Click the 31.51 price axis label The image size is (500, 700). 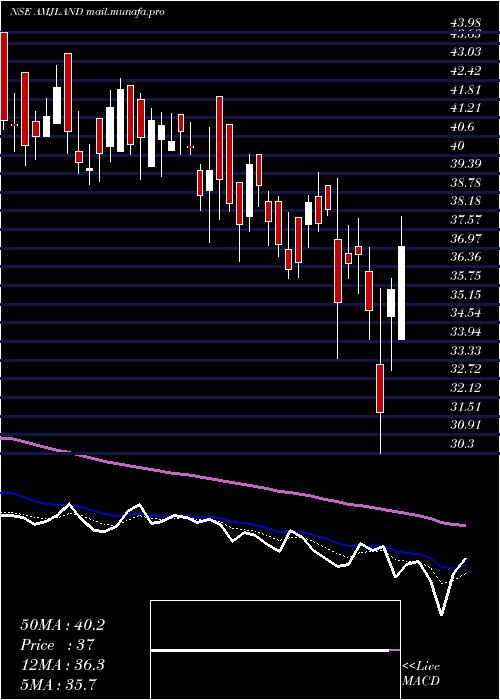pos(466,406)
